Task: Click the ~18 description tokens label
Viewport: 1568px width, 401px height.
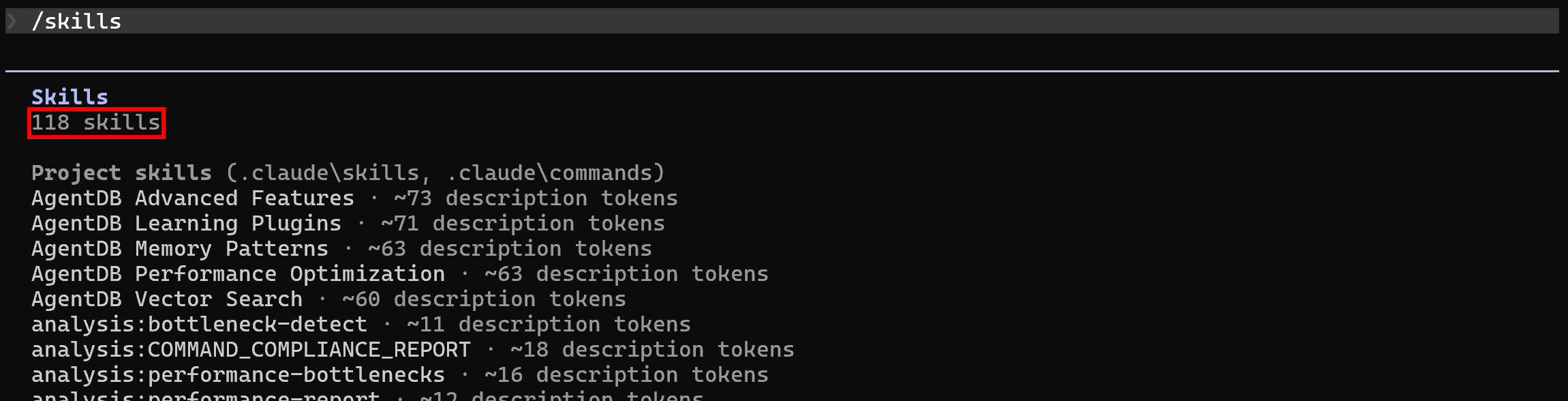Action: pyautogui.click(x=652, y=350)
